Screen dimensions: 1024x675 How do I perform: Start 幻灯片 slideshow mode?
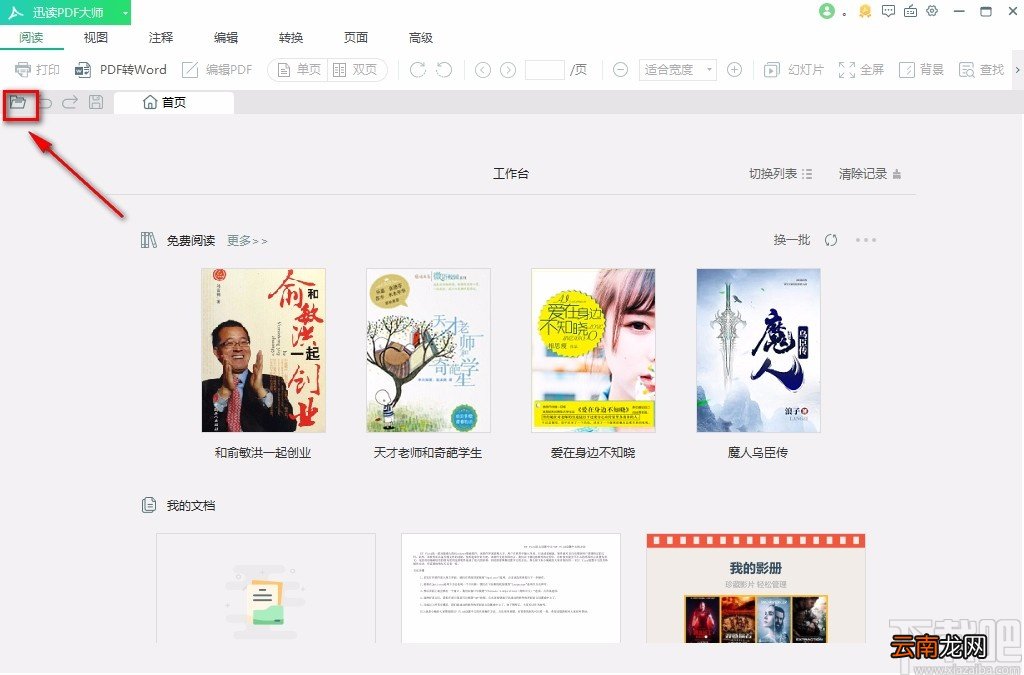(793, 70)
